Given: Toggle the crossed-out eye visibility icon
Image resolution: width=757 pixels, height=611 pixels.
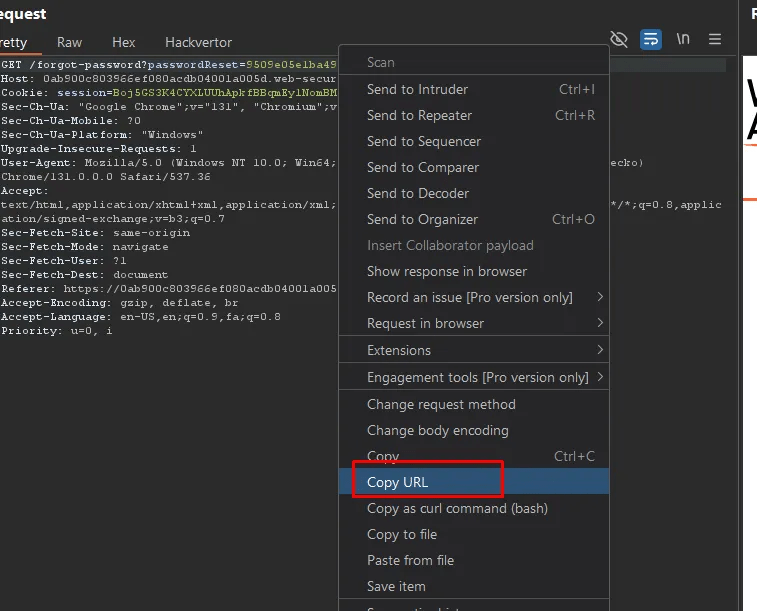Looking at the screenshot, I should (x=619, y=39).
